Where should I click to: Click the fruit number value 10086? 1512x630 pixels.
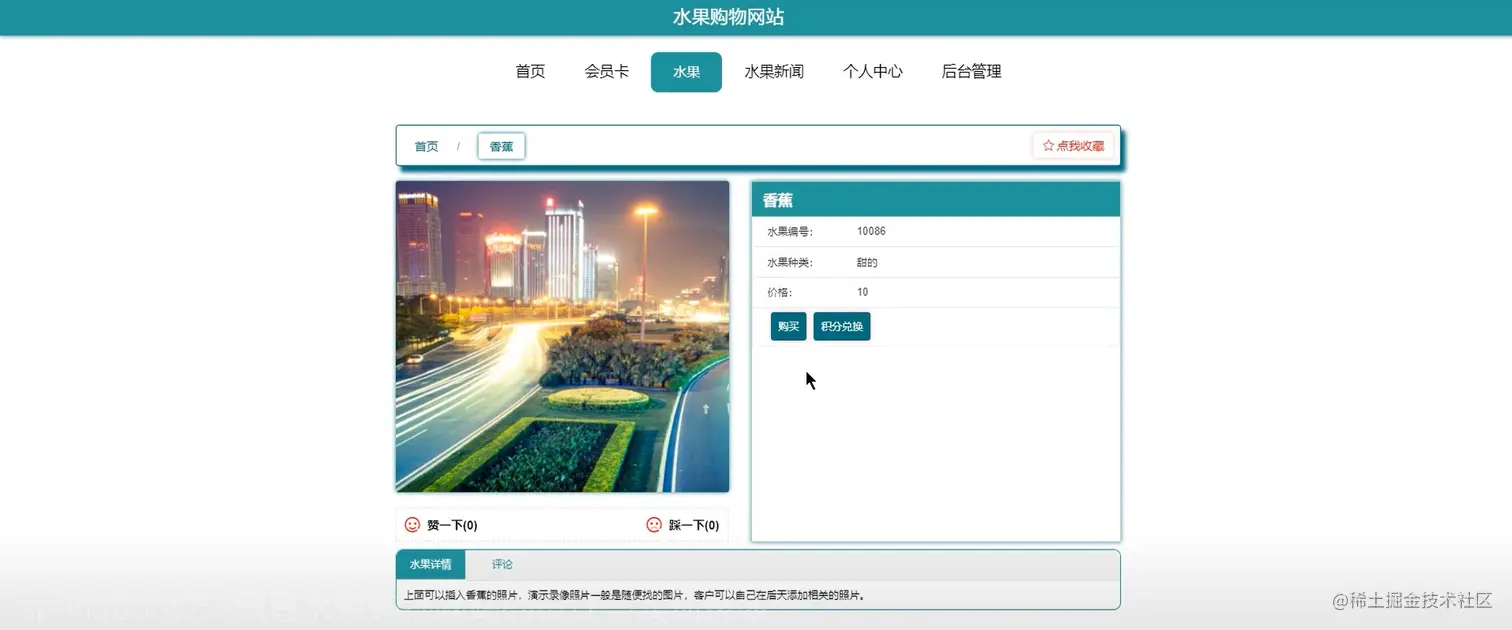(x=871, y=232)
